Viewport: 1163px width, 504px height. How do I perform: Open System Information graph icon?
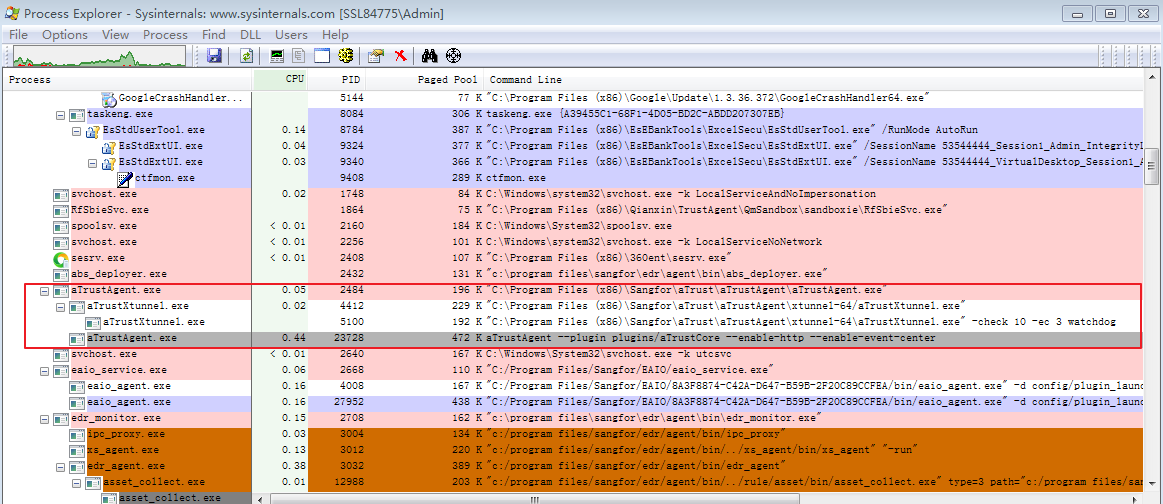[x=277, y=56]
